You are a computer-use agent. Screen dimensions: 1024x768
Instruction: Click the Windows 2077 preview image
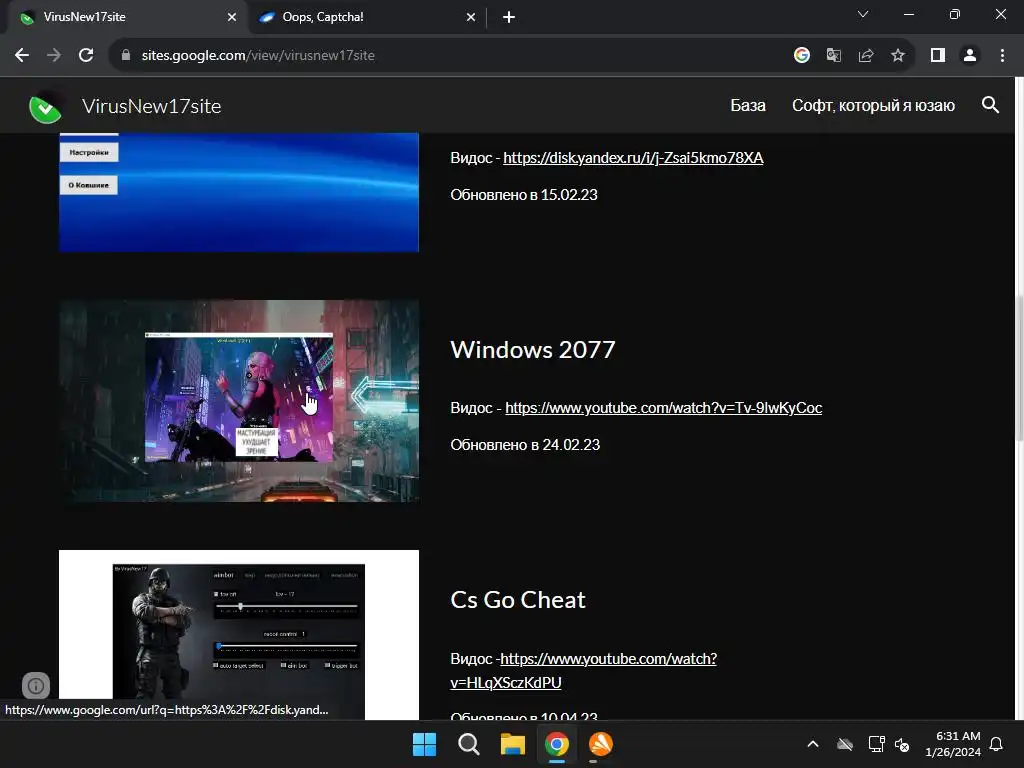[x=239, y=401]
